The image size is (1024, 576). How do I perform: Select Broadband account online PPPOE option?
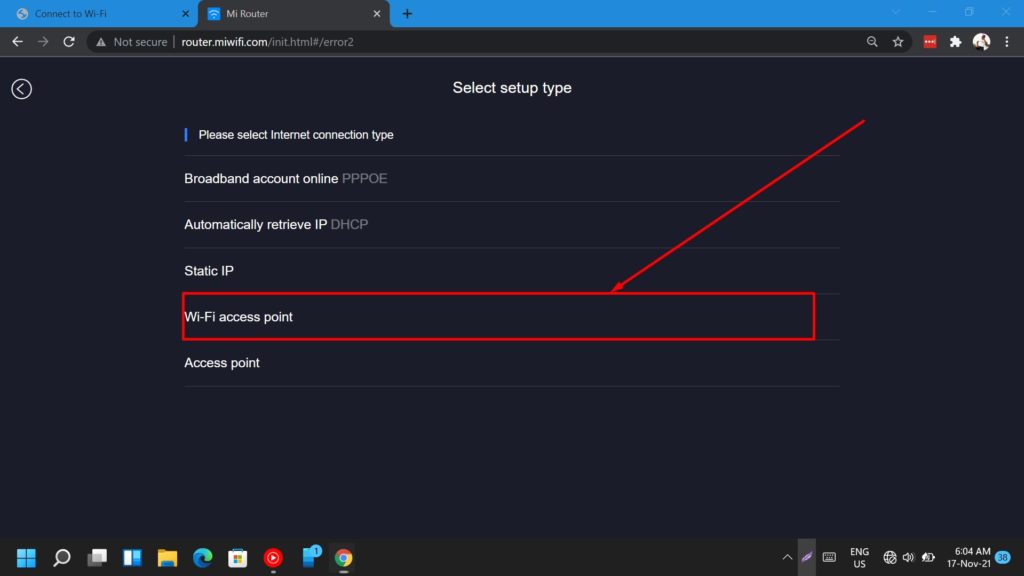click(x=511, y=179)
